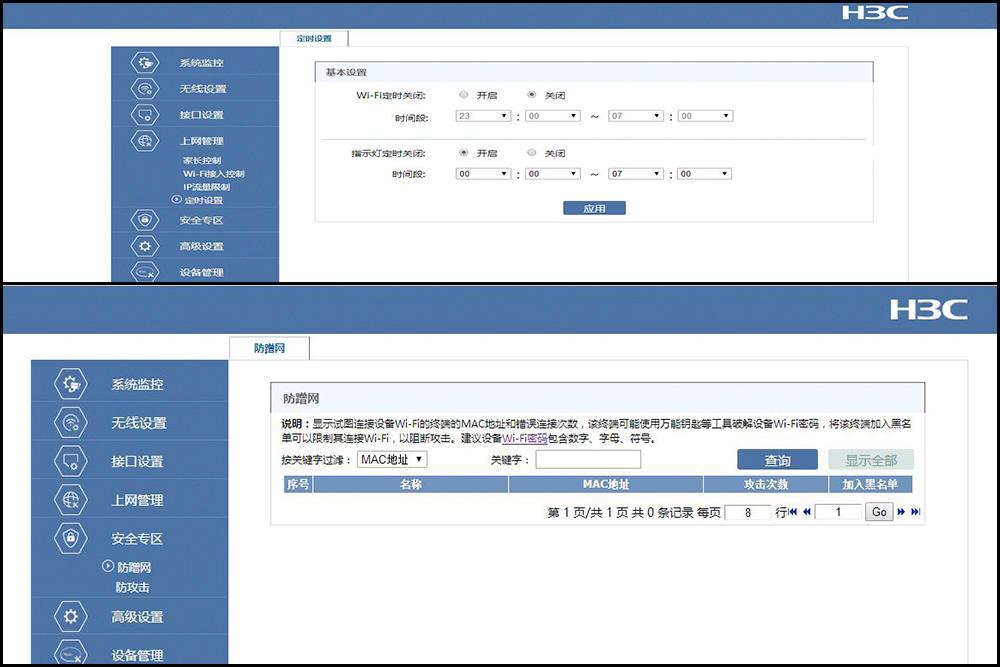Open indicator light start hour dropdown
This screenshot has width=1000, height=667.
point(483,173)
